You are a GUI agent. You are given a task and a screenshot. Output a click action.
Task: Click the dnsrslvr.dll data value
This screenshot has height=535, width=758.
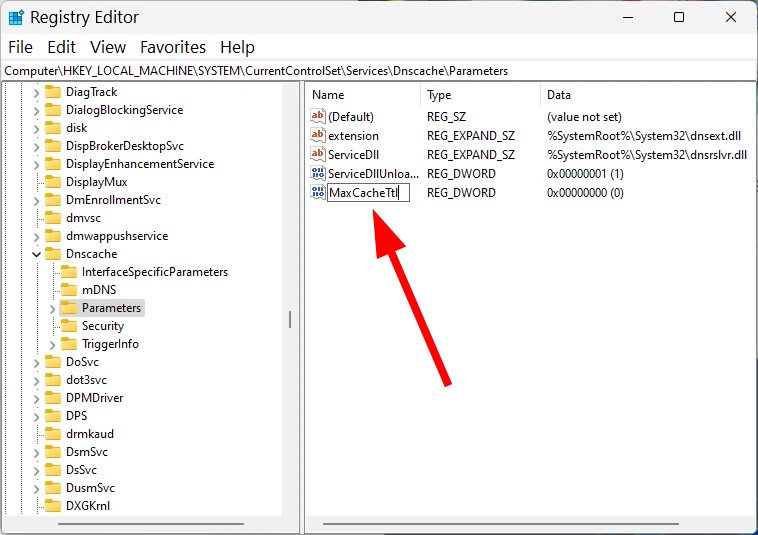647,155
